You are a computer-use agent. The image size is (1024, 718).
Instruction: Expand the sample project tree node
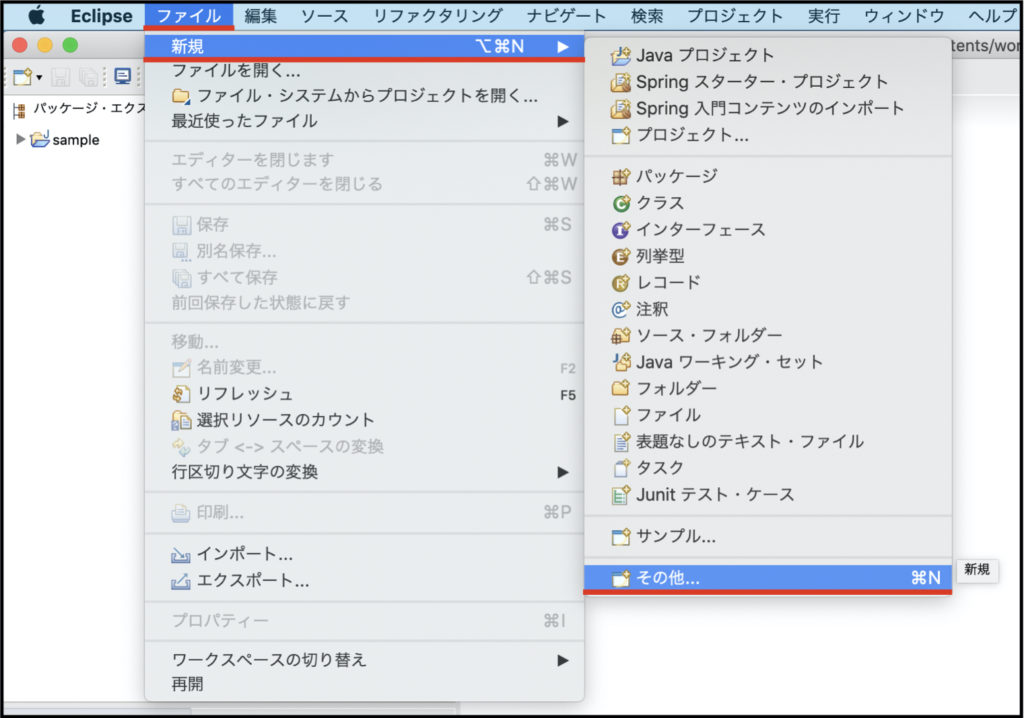coord(20,139)
